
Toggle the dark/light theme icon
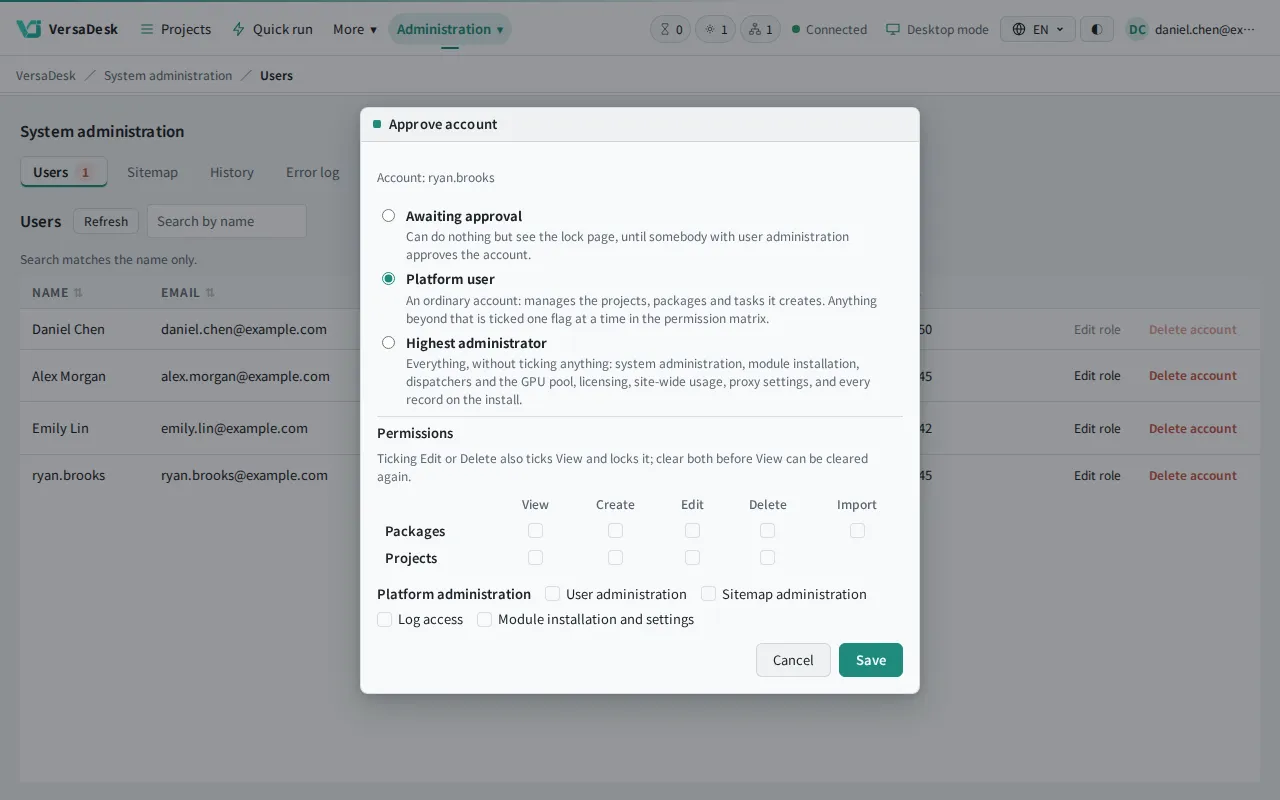(x=1097, y=29)
